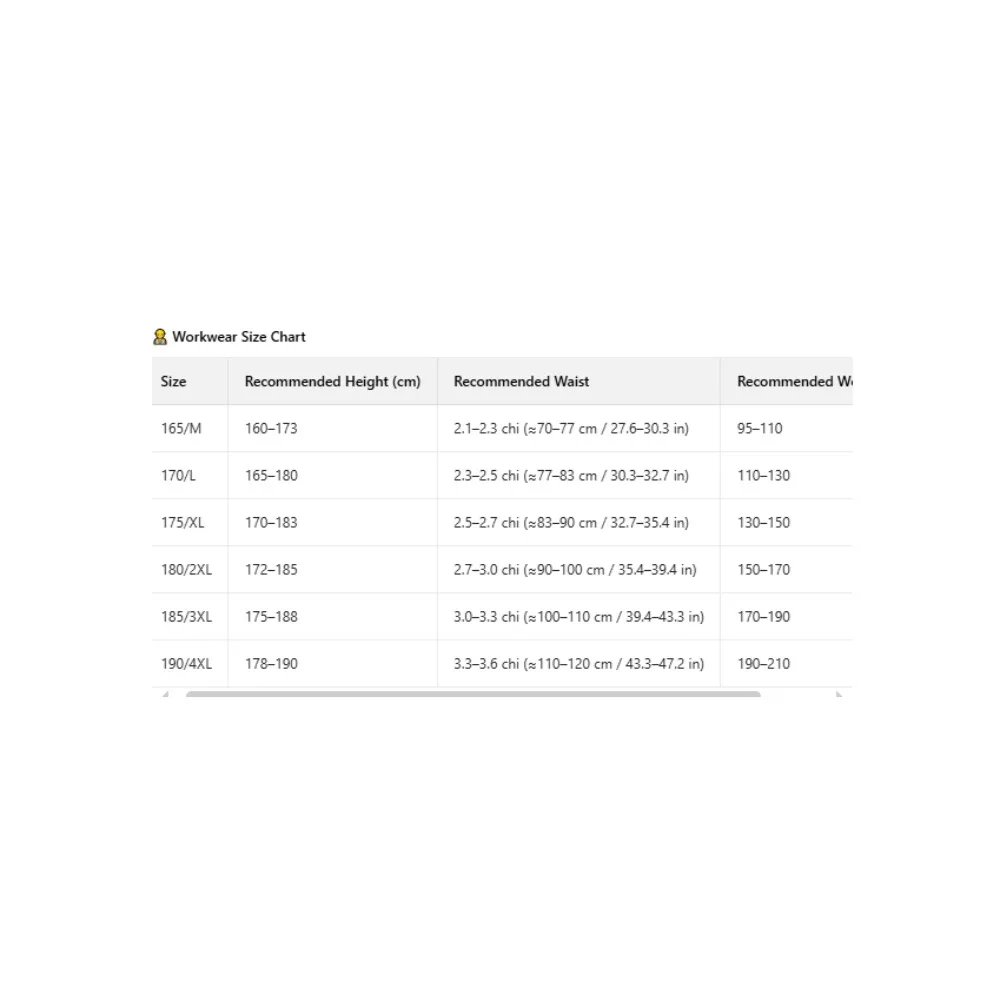Select the "Recommended Height (cm)" column header

point(332,381)
